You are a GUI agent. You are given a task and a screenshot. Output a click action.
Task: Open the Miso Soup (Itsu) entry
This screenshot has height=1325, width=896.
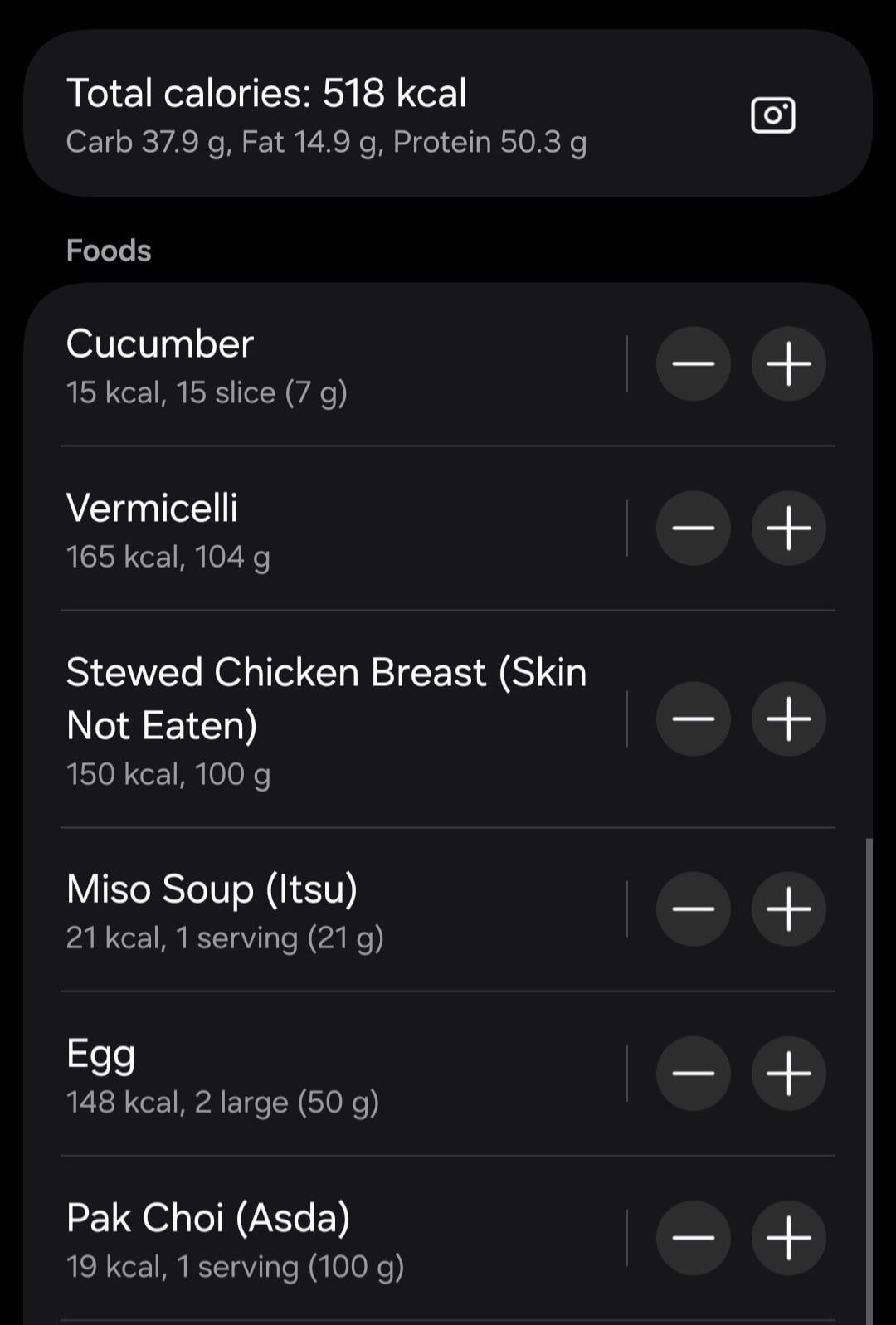point(332,910)
